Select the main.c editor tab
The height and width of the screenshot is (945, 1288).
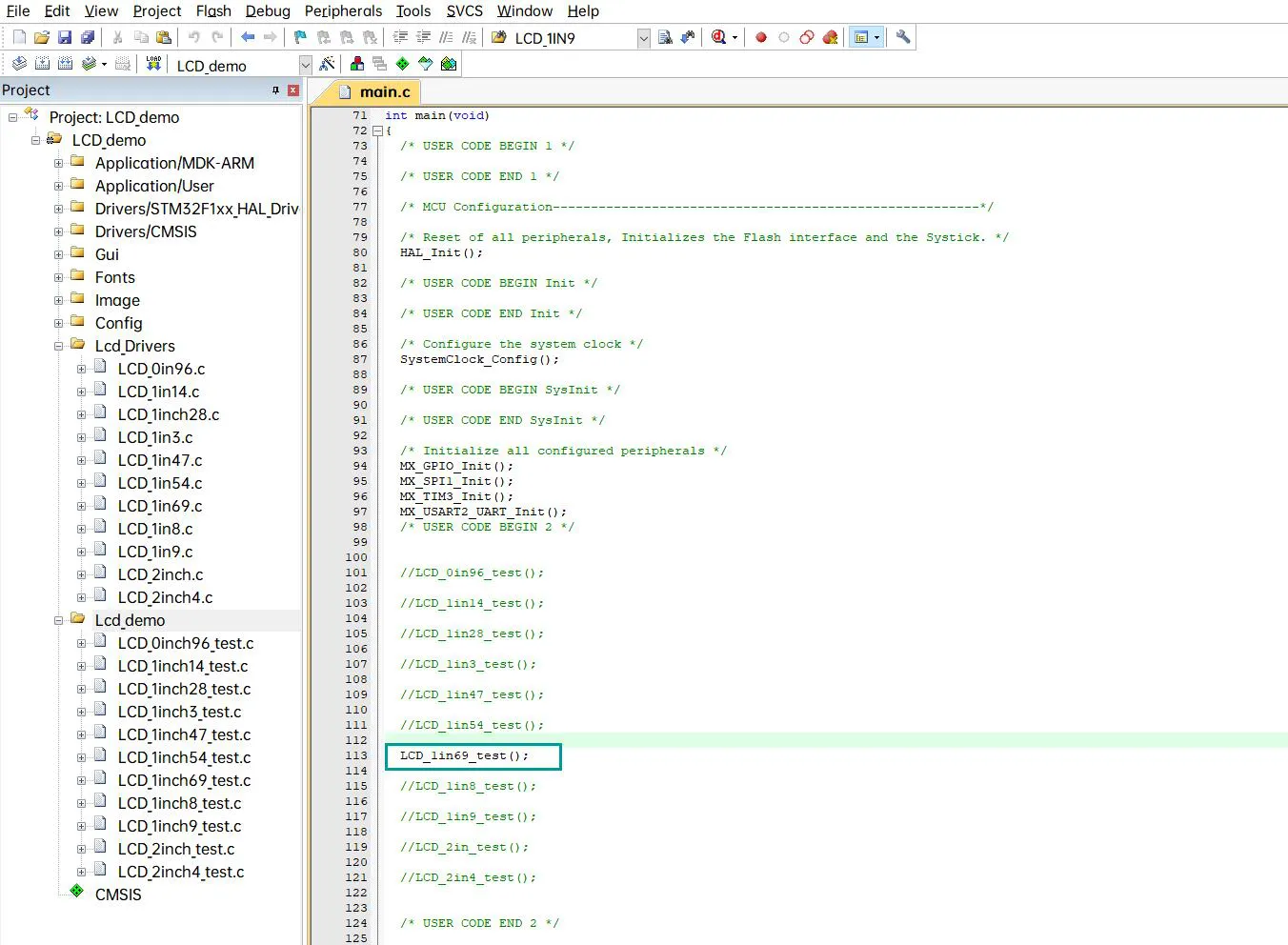tap(374, 91)
